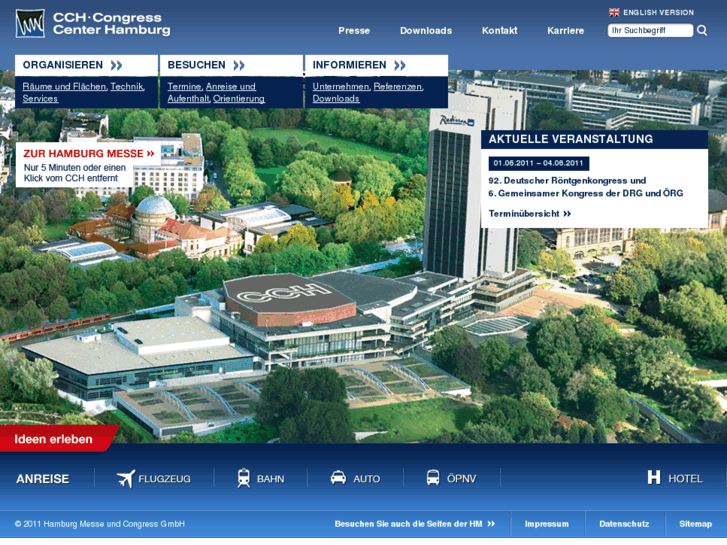Click the arrows after Terminübersicht
727x545 pixels.
(x=567, y=214)
